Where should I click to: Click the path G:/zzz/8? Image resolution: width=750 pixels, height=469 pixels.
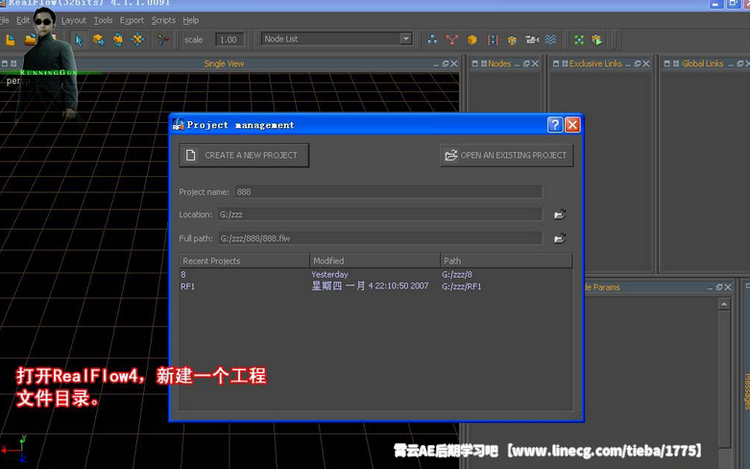(x=457, y=274)
